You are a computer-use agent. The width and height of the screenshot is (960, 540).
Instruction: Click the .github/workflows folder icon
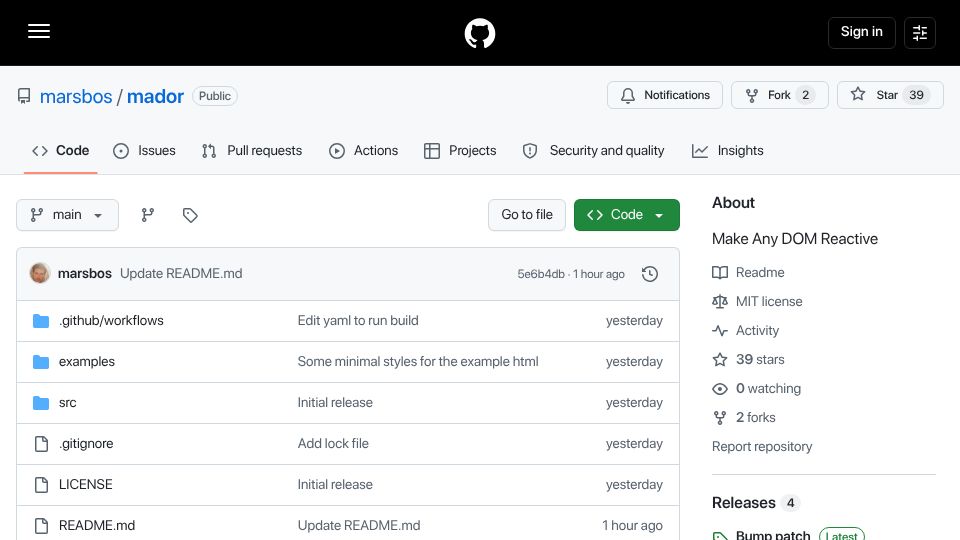41,321
